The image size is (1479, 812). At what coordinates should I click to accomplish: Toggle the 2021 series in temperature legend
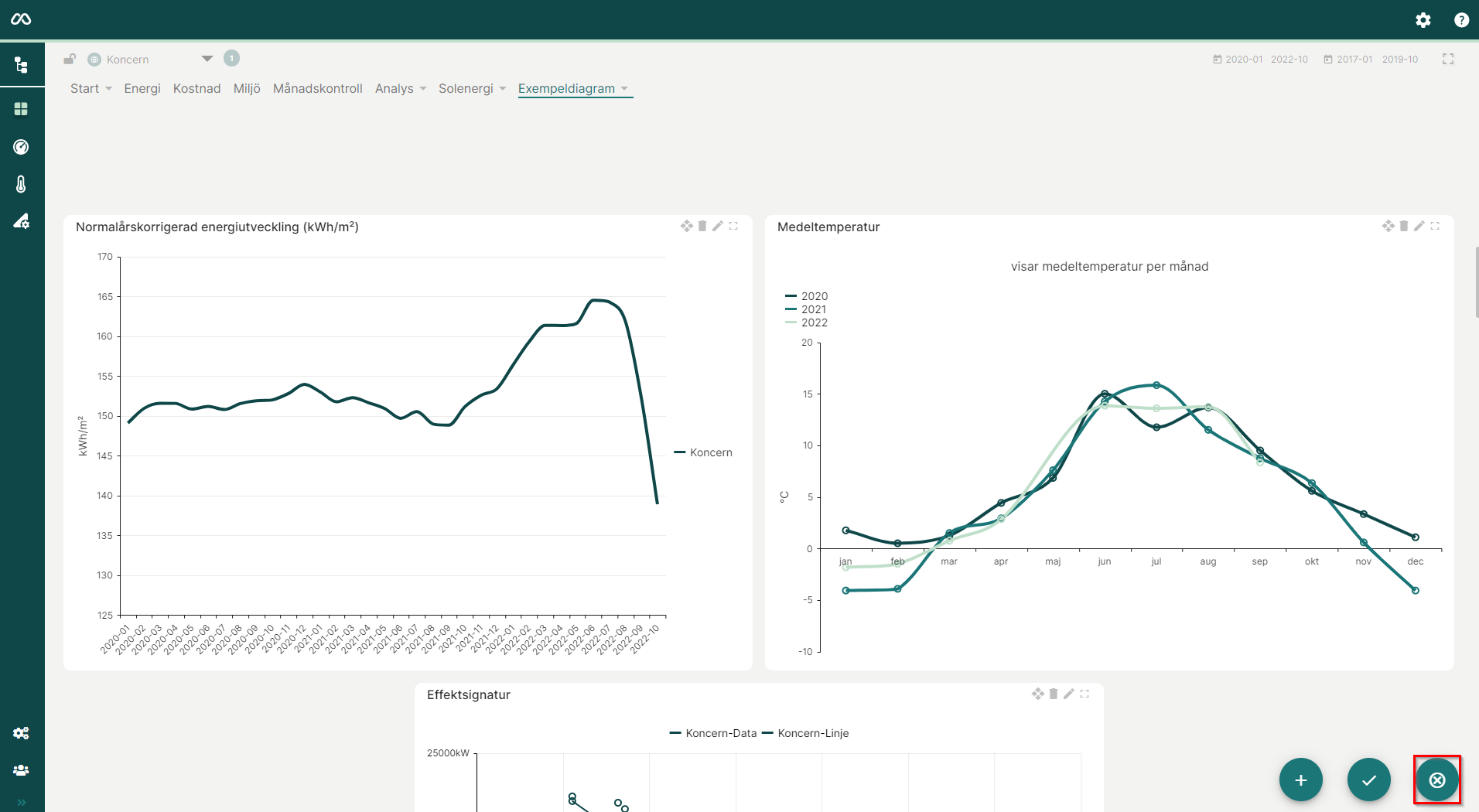pyautogui.click(x=806, y=309)
